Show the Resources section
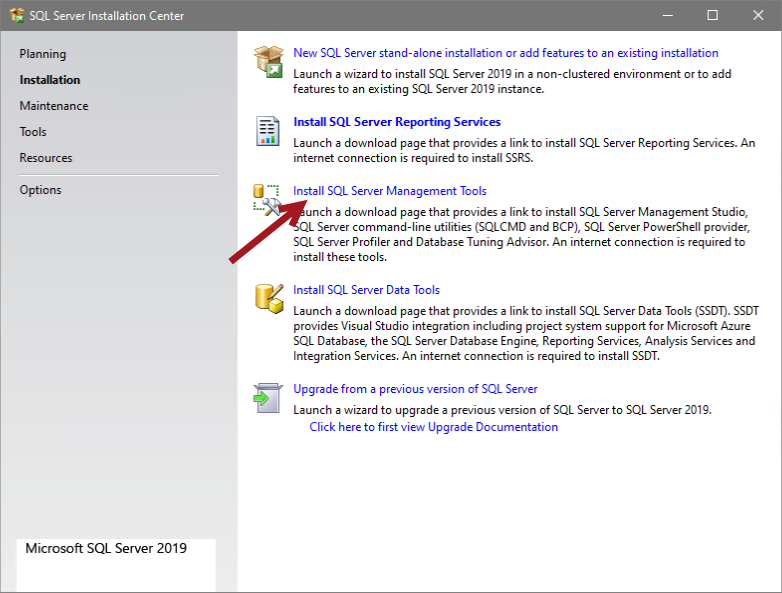This screenshot has height=593, width=782. click(46, 158)
